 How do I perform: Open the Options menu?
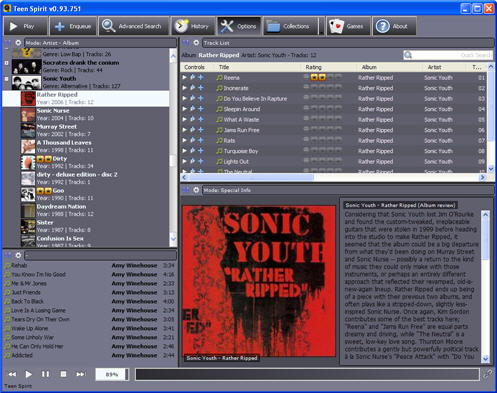[239, 26]
